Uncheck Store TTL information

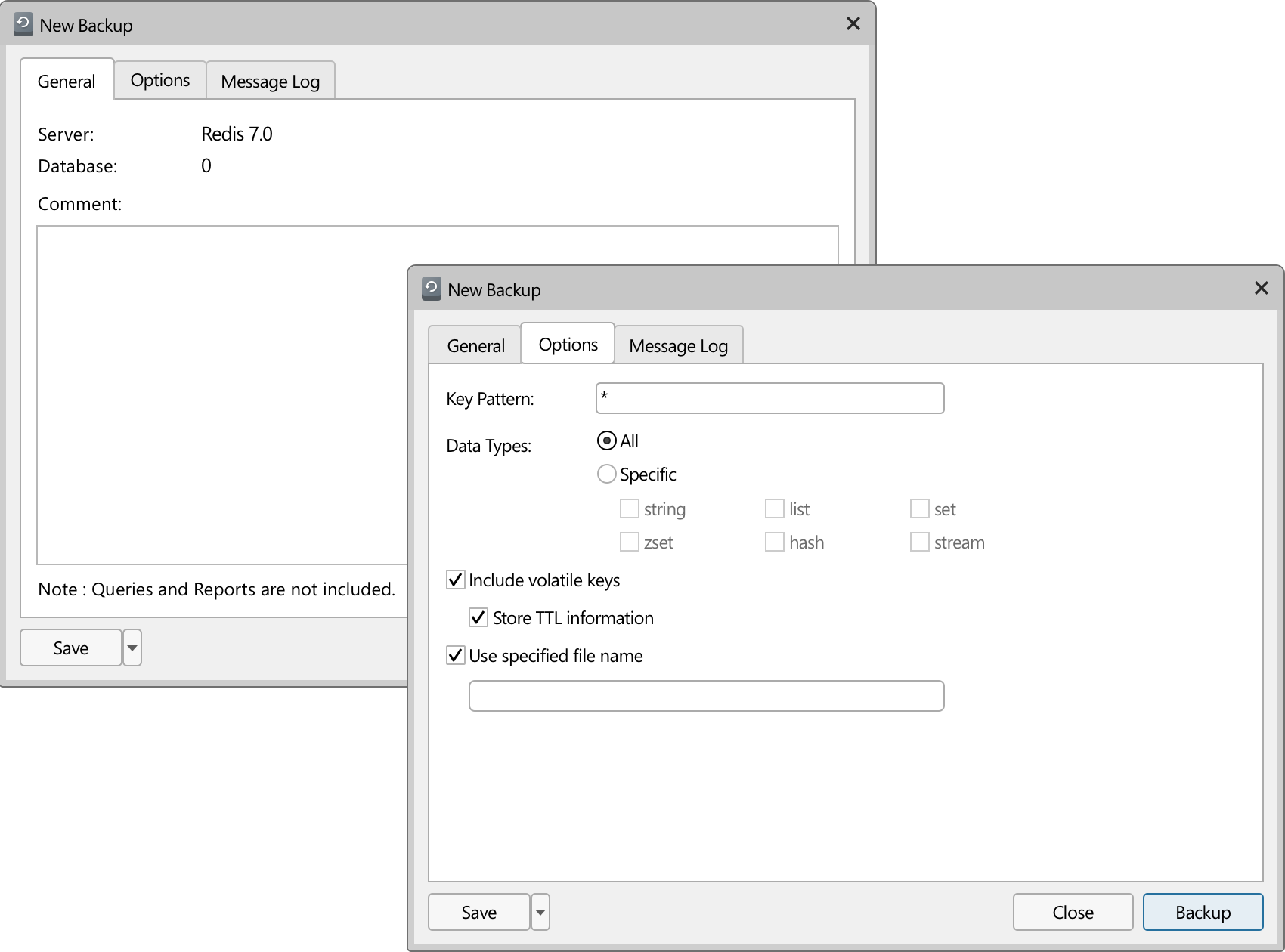(x=478, y=617)
